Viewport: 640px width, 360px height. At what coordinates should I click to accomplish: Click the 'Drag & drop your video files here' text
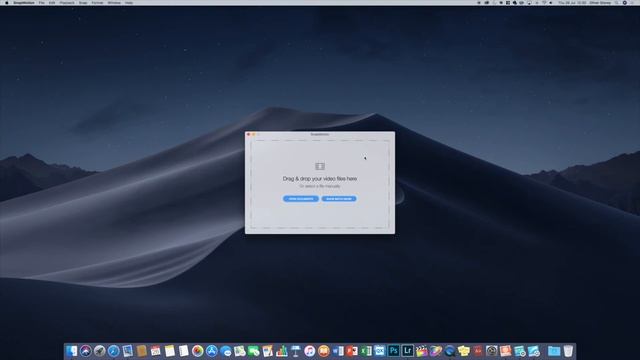coord(320,179)
